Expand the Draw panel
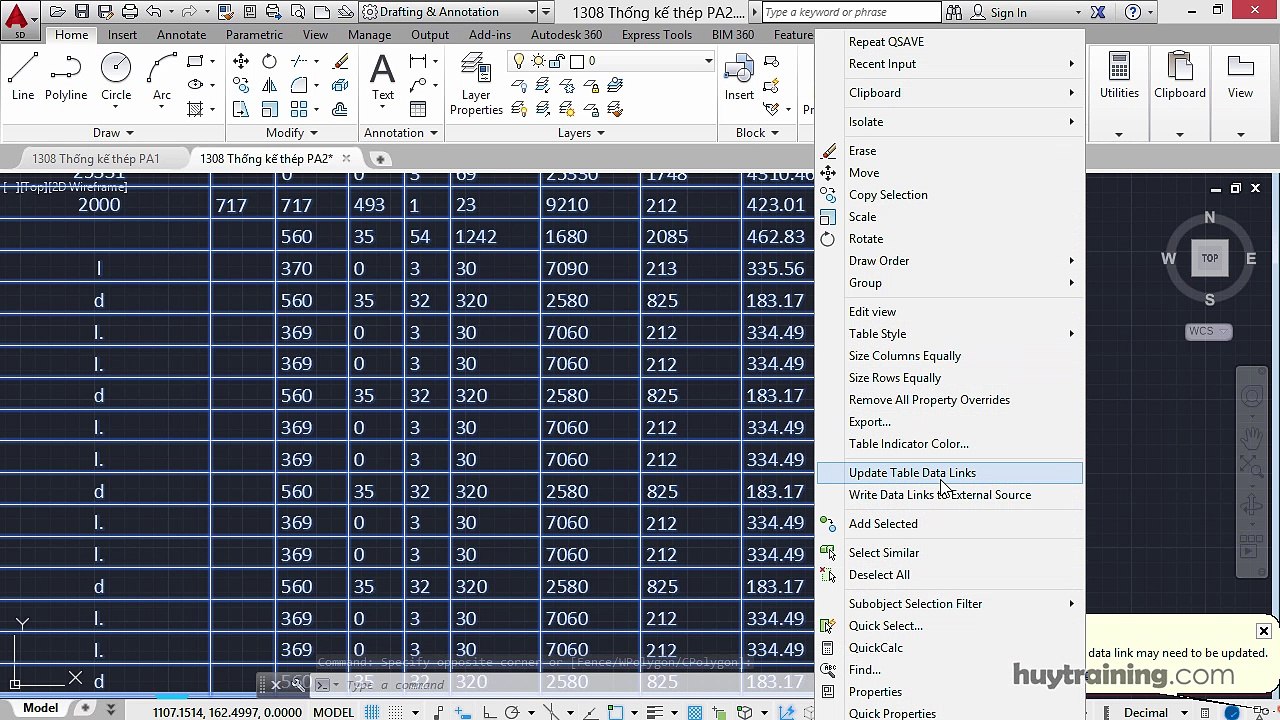This screenshot has height=720, width=1280. (113, 132)
